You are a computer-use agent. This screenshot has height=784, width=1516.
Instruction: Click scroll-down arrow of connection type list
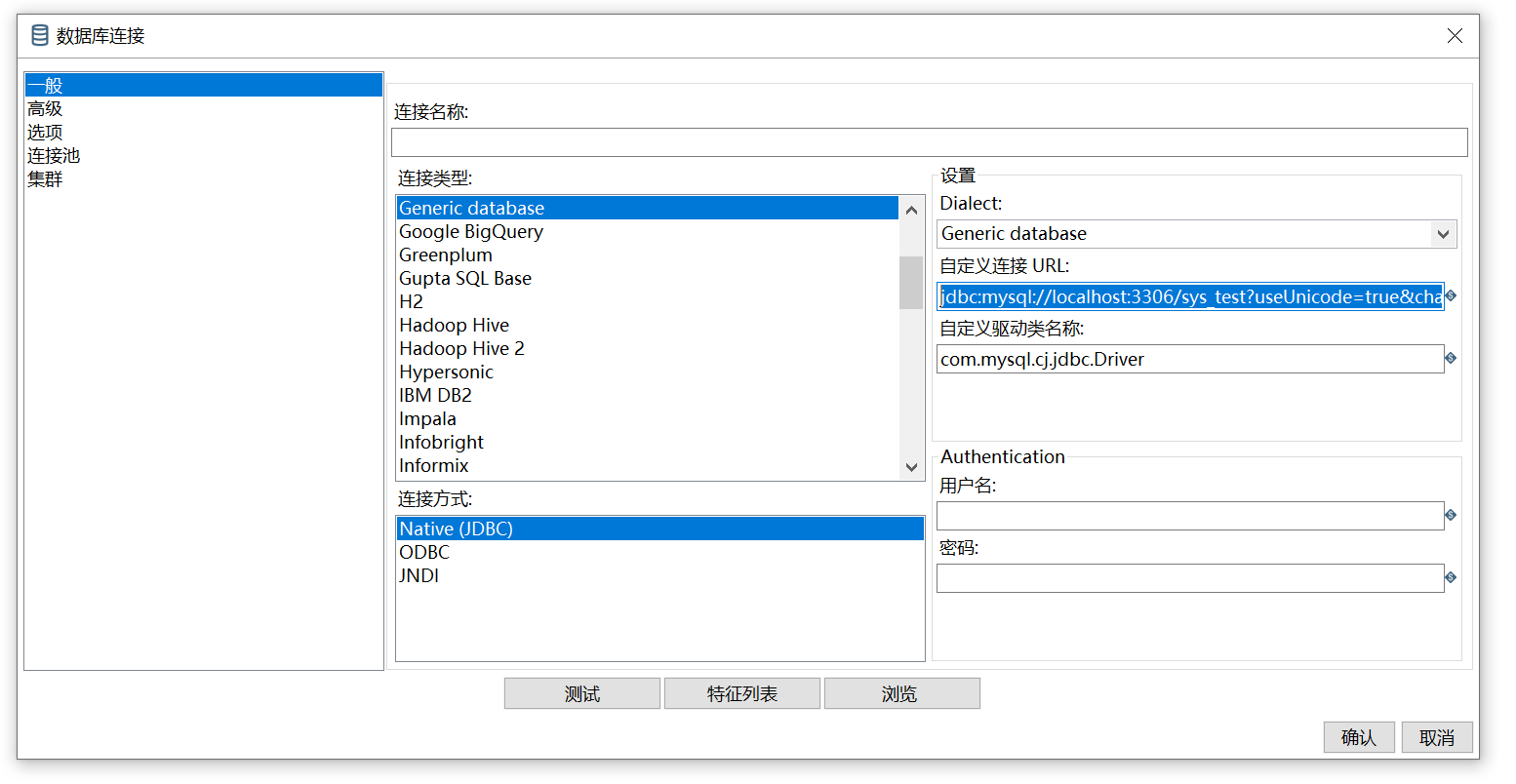pos(911,467)
